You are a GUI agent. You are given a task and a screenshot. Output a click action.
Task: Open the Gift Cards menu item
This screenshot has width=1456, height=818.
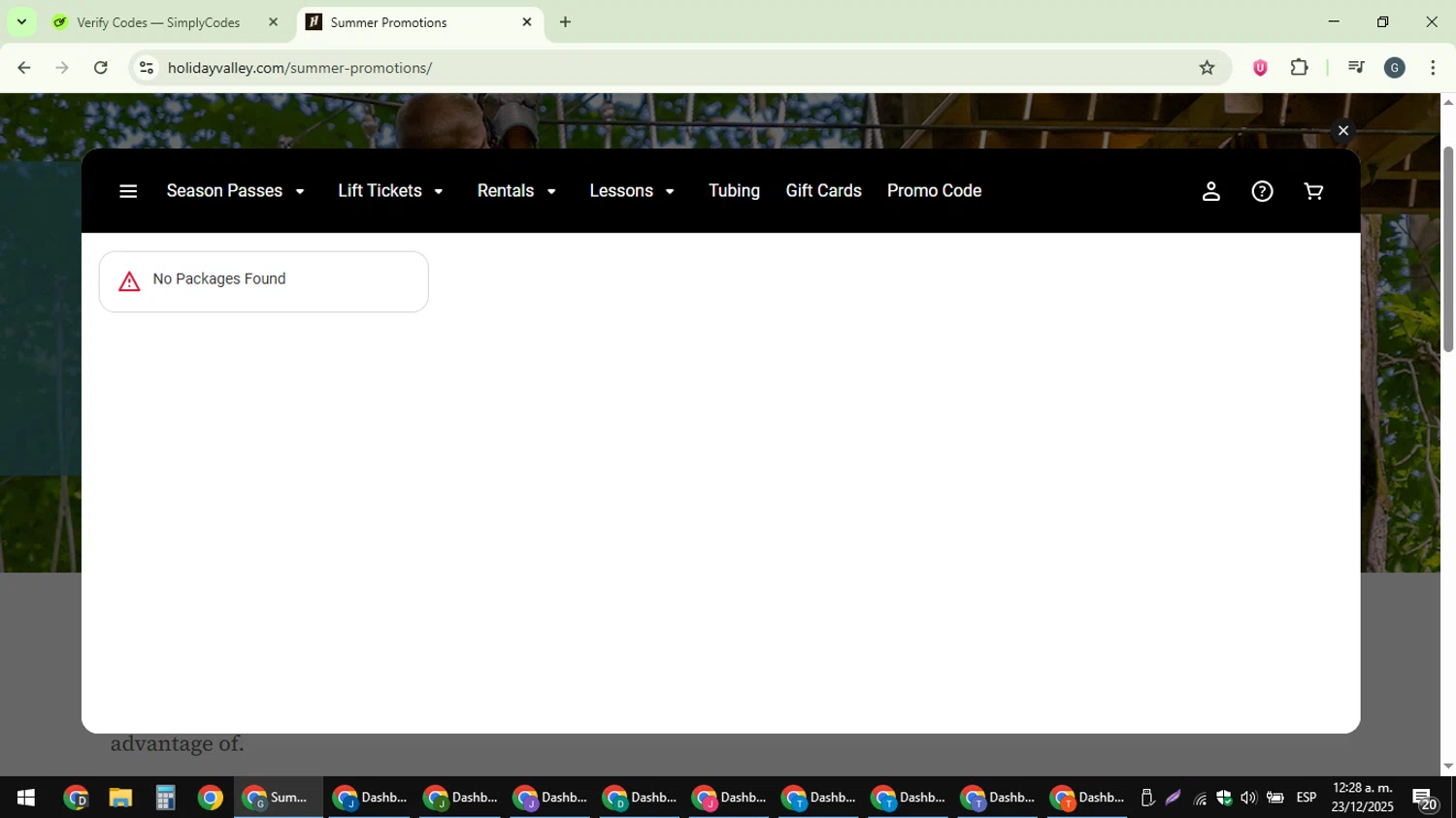click(x=823, y=191)
